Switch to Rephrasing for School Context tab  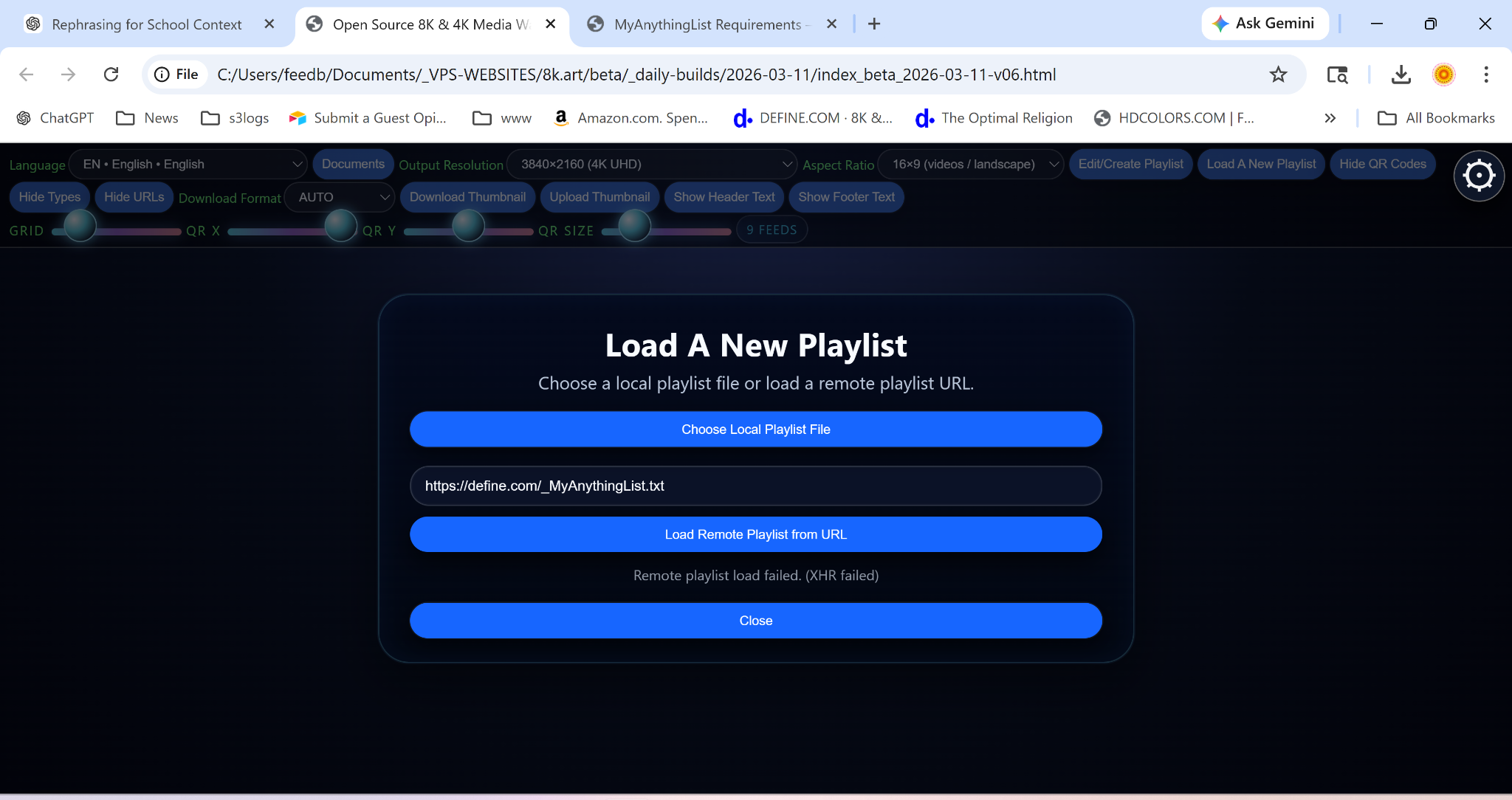pos(146,24)
